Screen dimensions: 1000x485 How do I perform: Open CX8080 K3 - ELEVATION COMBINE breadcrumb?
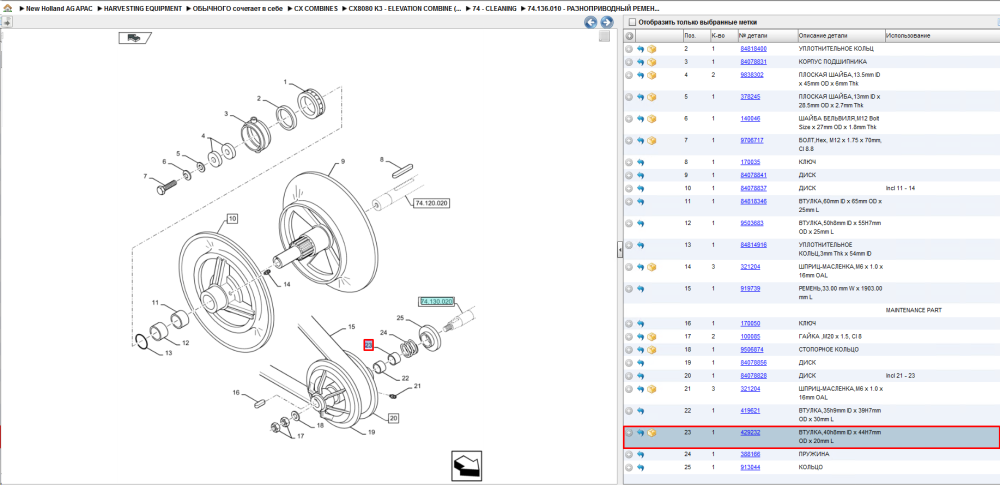404,9
